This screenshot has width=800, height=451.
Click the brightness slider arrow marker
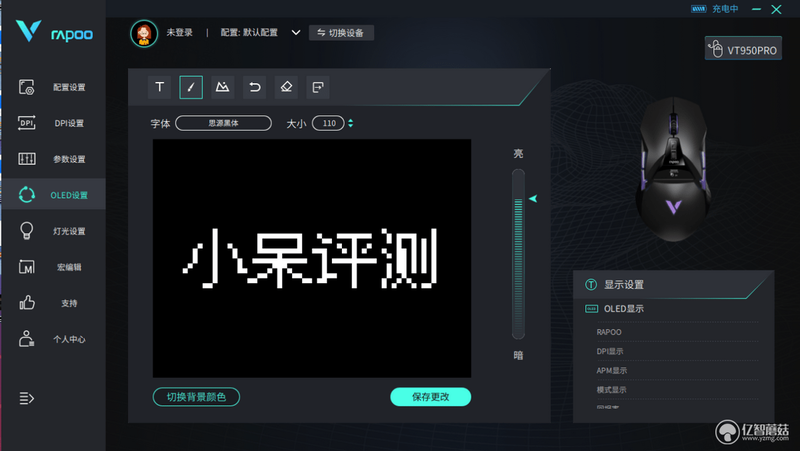533,198
